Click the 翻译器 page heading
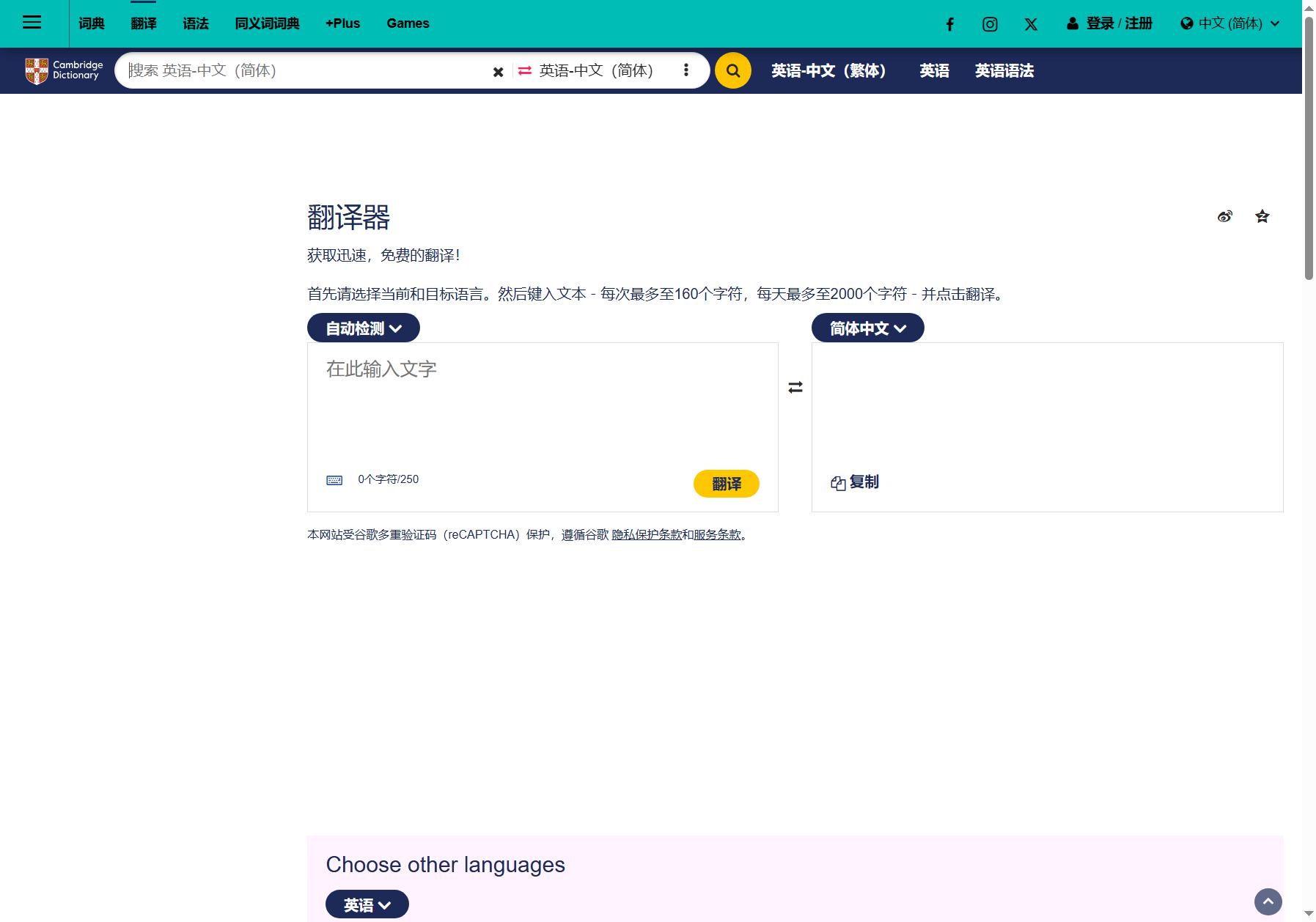The width and height of the screenshot is (1316, 922). [x=348, y=218]
